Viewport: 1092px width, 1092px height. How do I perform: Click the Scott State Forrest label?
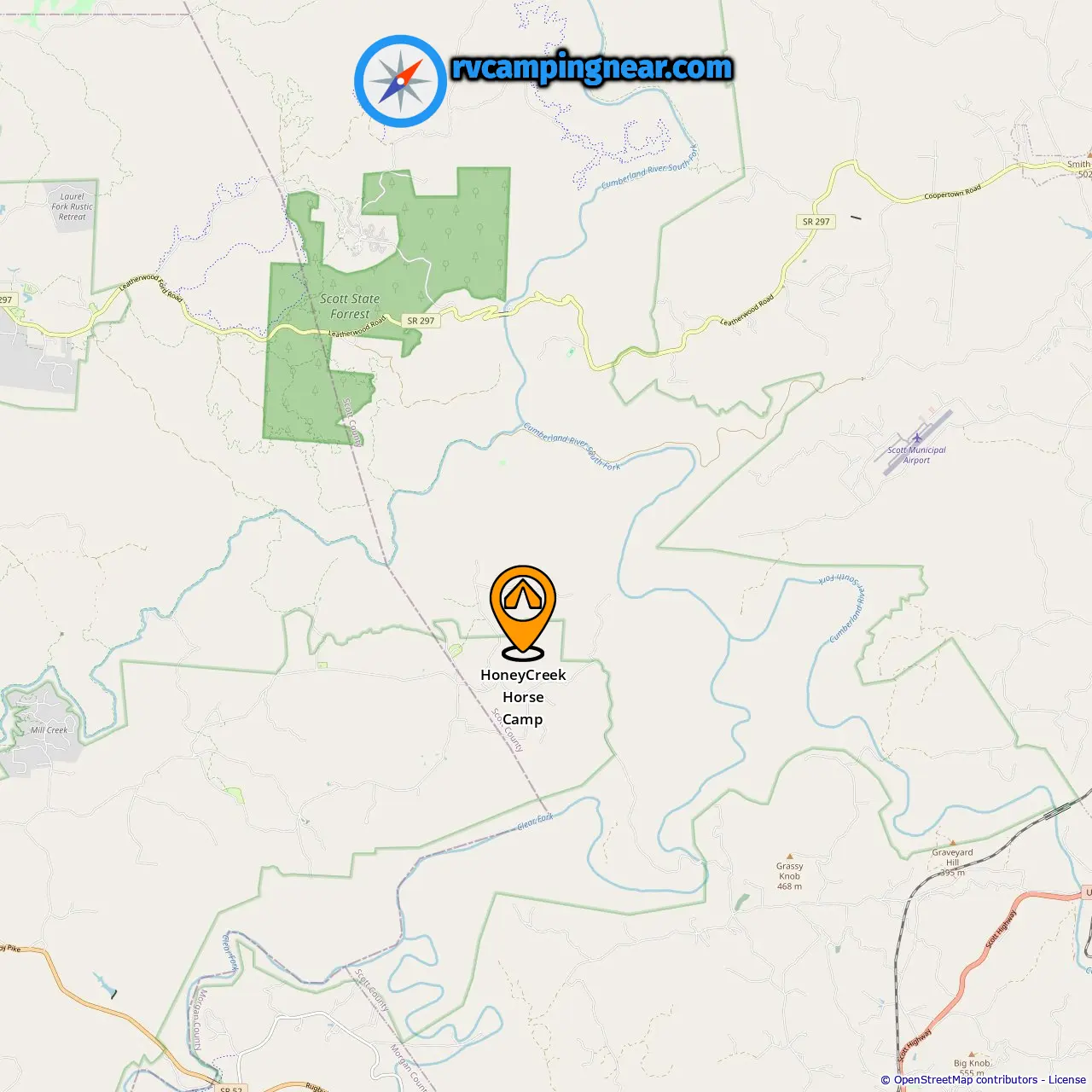(350, 306)
